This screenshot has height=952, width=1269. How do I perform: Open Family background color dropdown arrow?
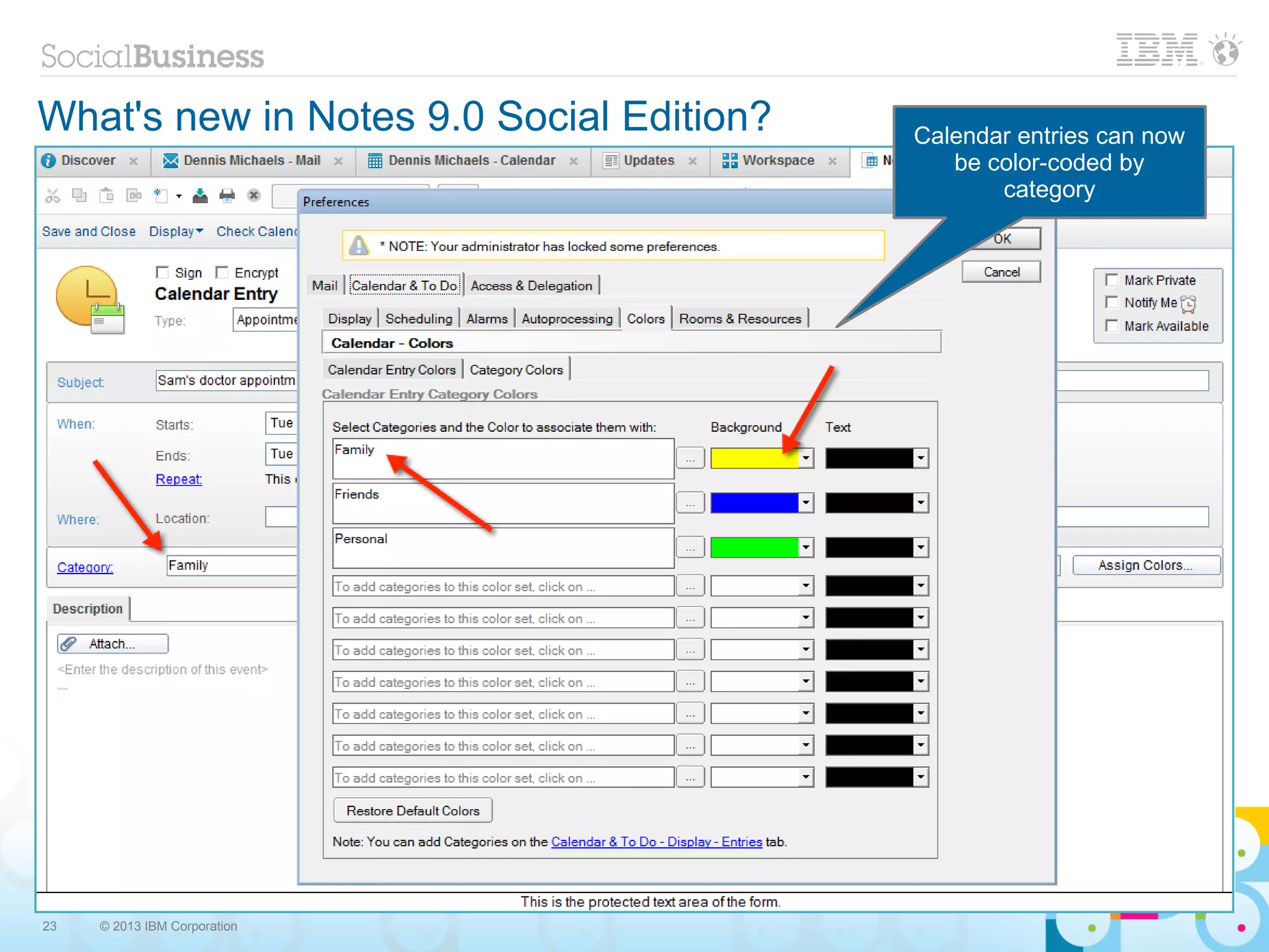click(806, 458)
